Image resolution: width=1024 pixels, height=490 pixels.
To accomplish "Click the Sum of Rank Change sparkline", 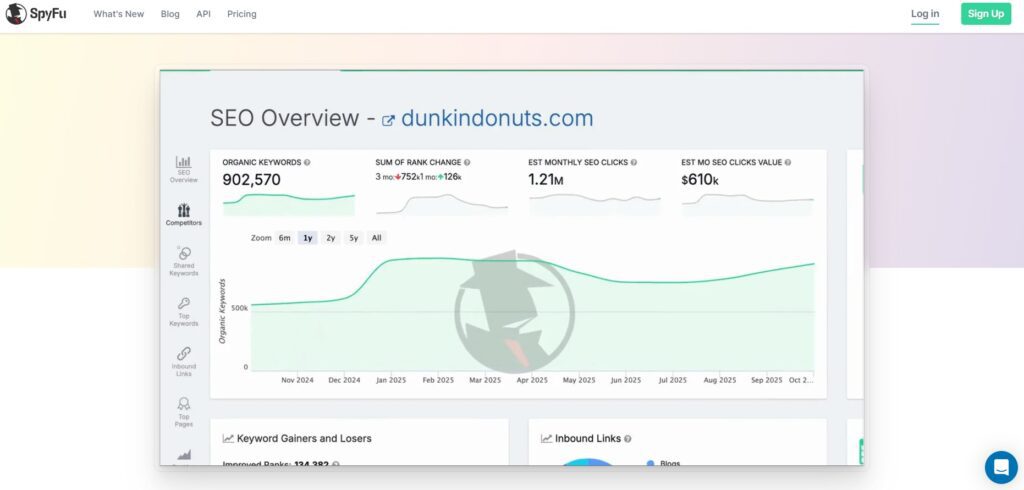I will click(x=442, y=204).
